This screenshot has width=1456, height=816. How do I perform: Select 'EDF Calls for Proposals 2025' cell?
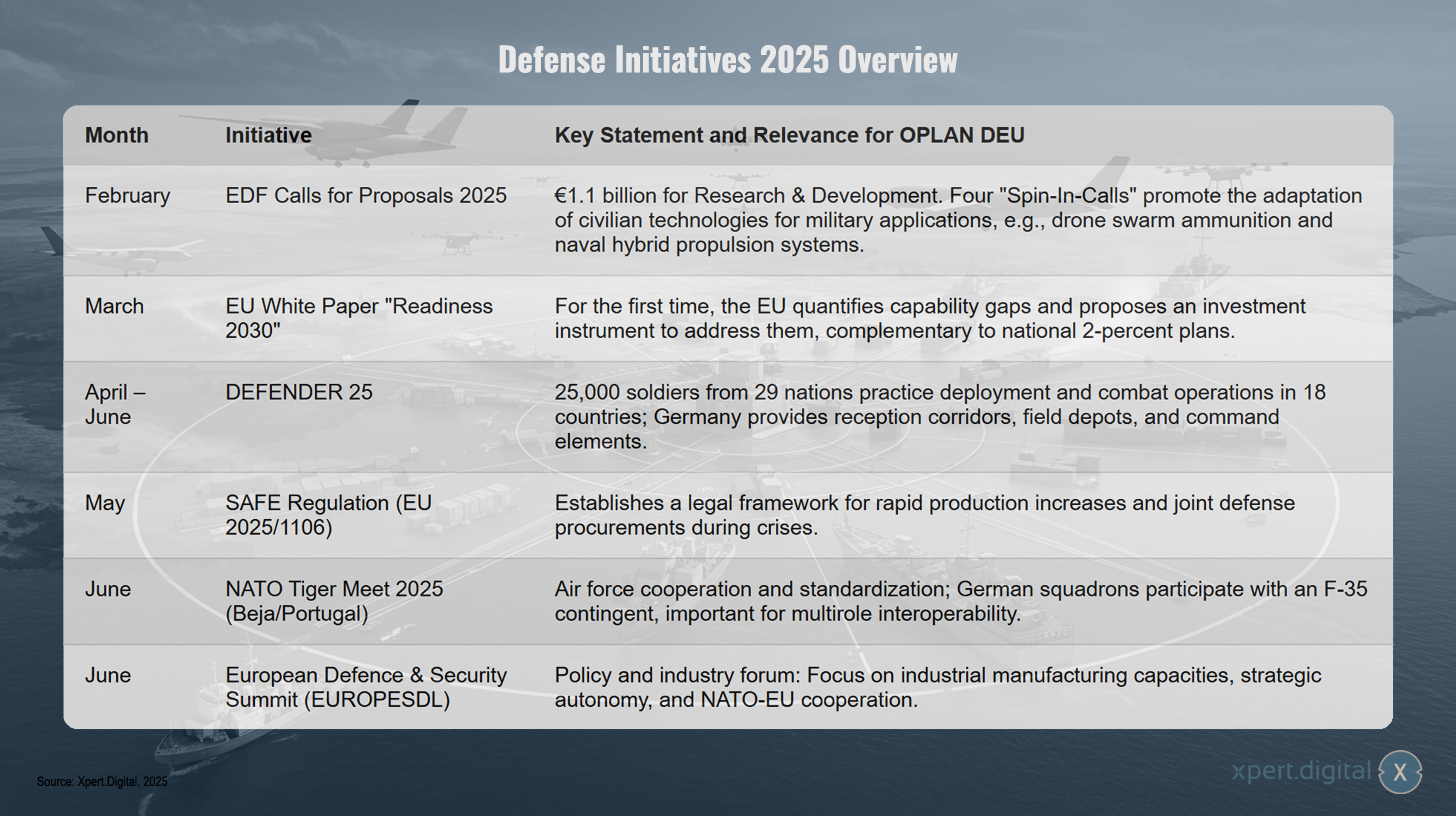[x=367, y=195]
